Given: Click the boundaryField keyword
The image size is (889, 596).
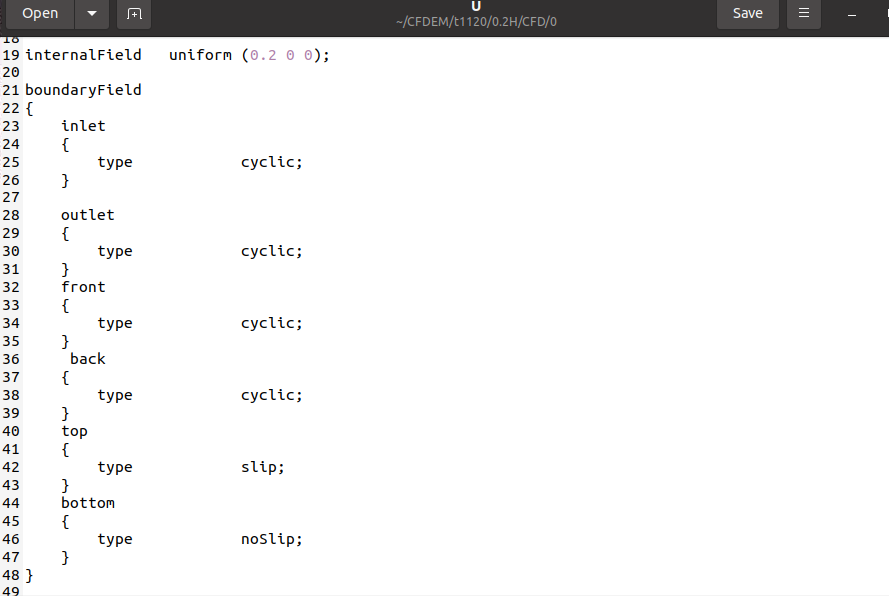Looking at the screenshot, I should (x=83, y=90).
